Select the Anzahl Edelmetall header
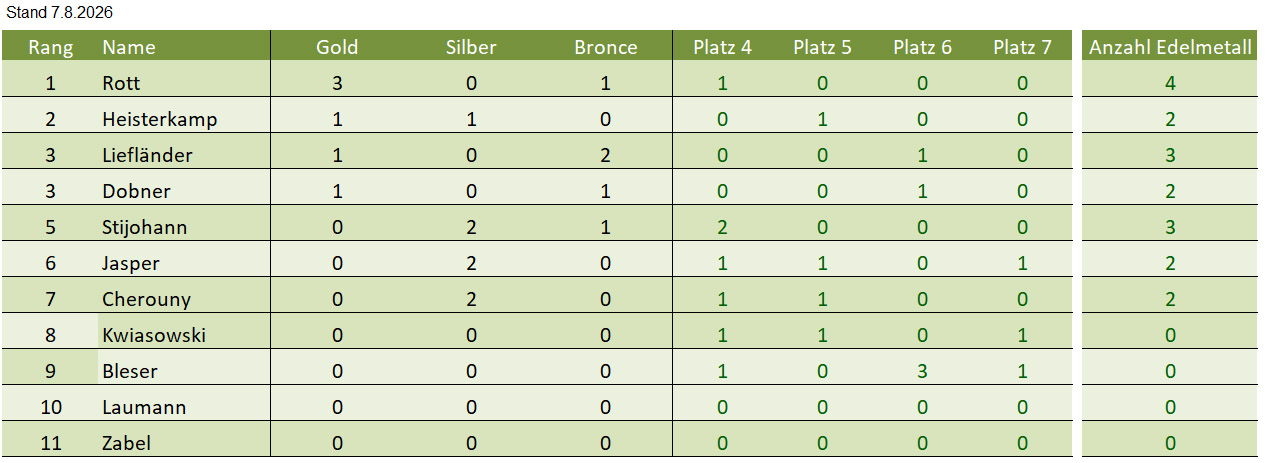Viewport: 1265px width, 463px height. (x=1170, y=47)
